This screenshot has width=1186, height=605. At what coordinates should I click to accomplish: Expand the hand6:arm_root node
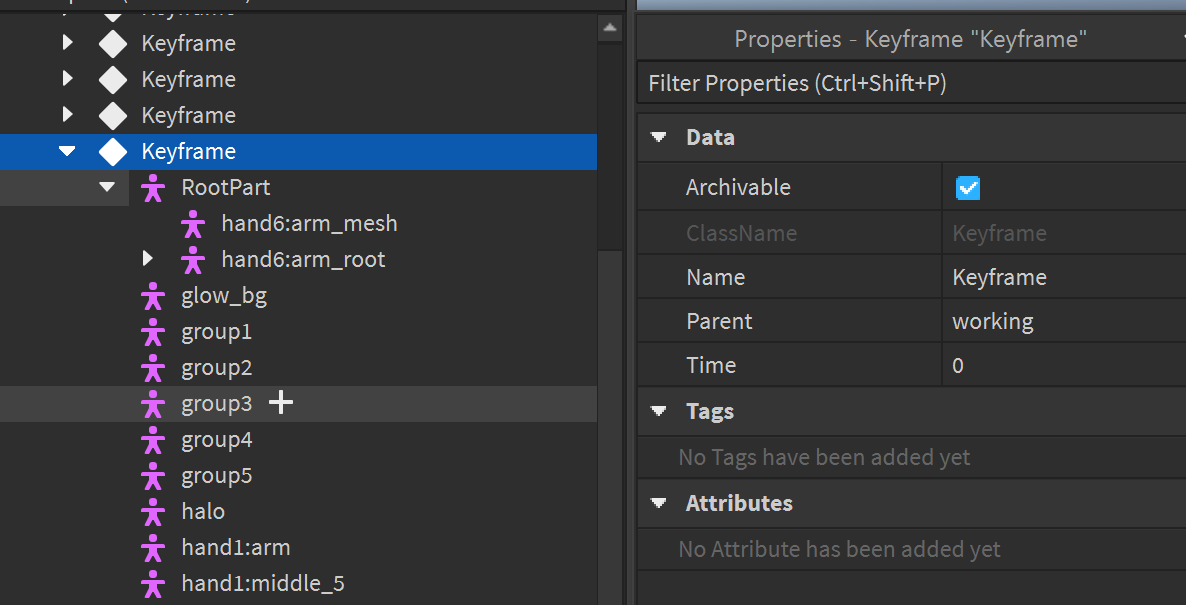coord(148,259)
